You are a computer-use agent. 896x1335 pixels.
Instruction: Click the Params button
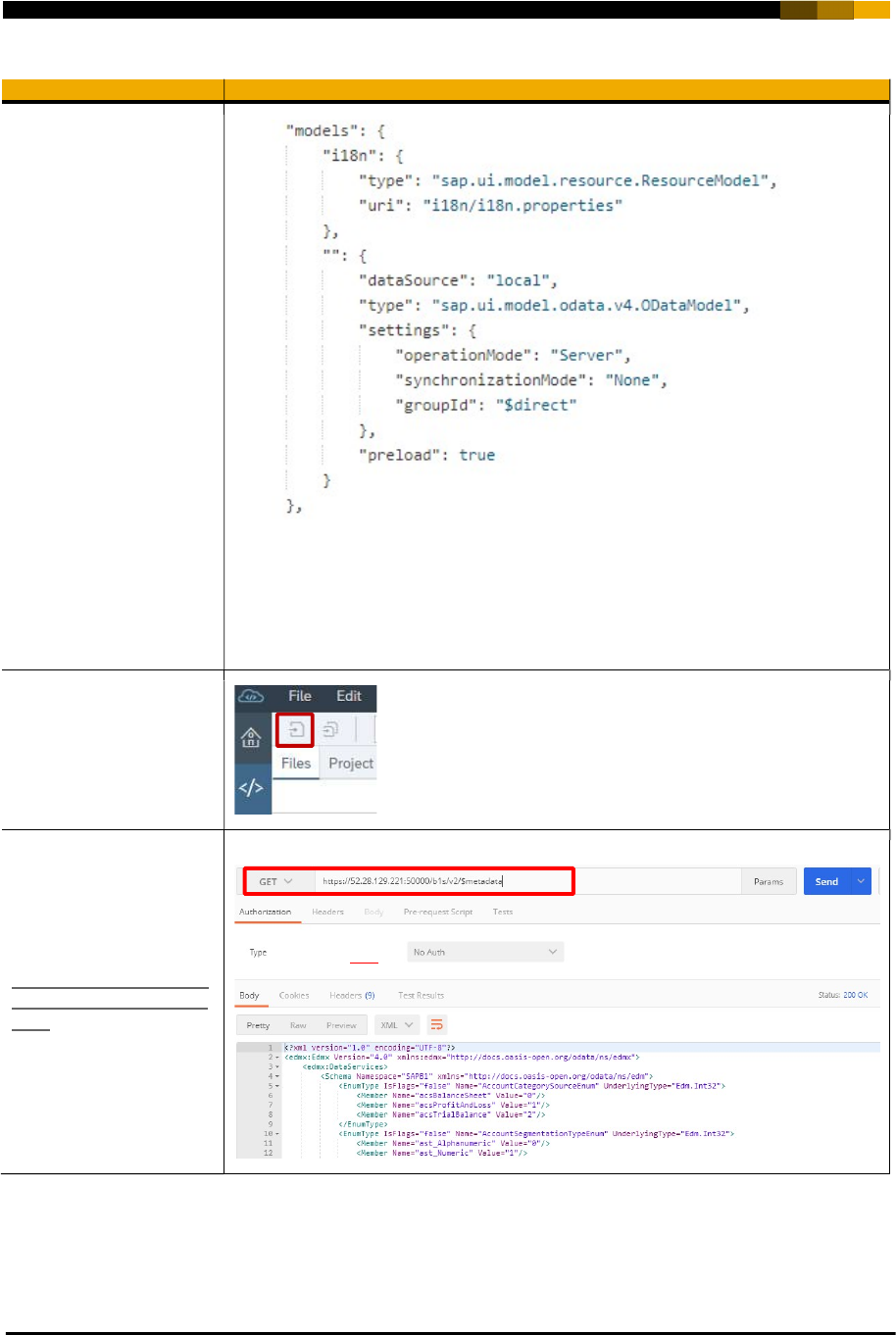(x=769, y=881)
